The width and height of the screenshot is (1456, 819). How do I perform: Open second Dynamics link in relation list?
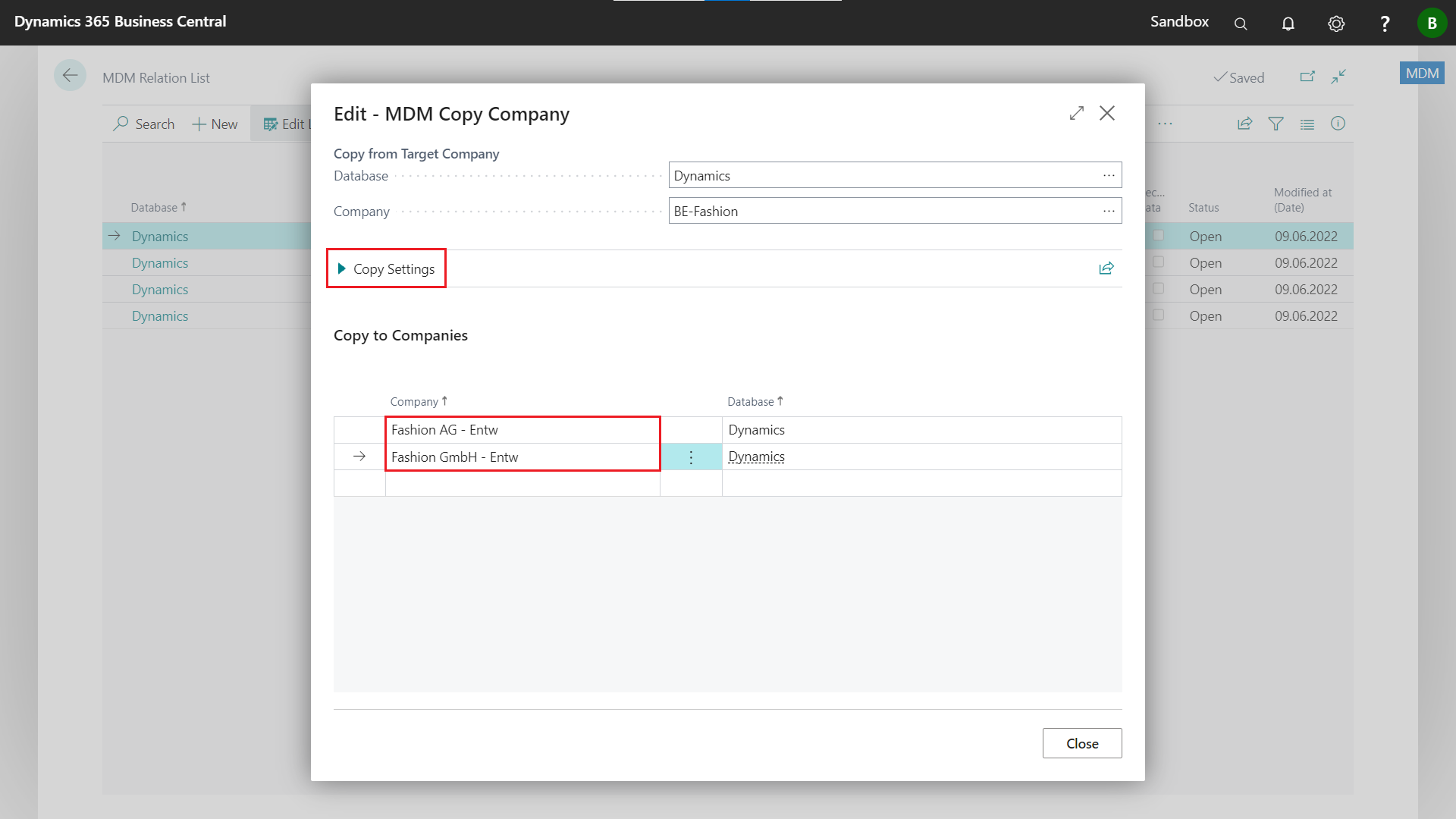160,262
